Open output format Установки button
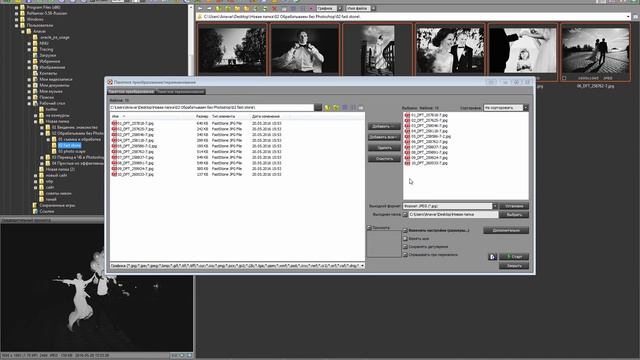 (514, 206)
